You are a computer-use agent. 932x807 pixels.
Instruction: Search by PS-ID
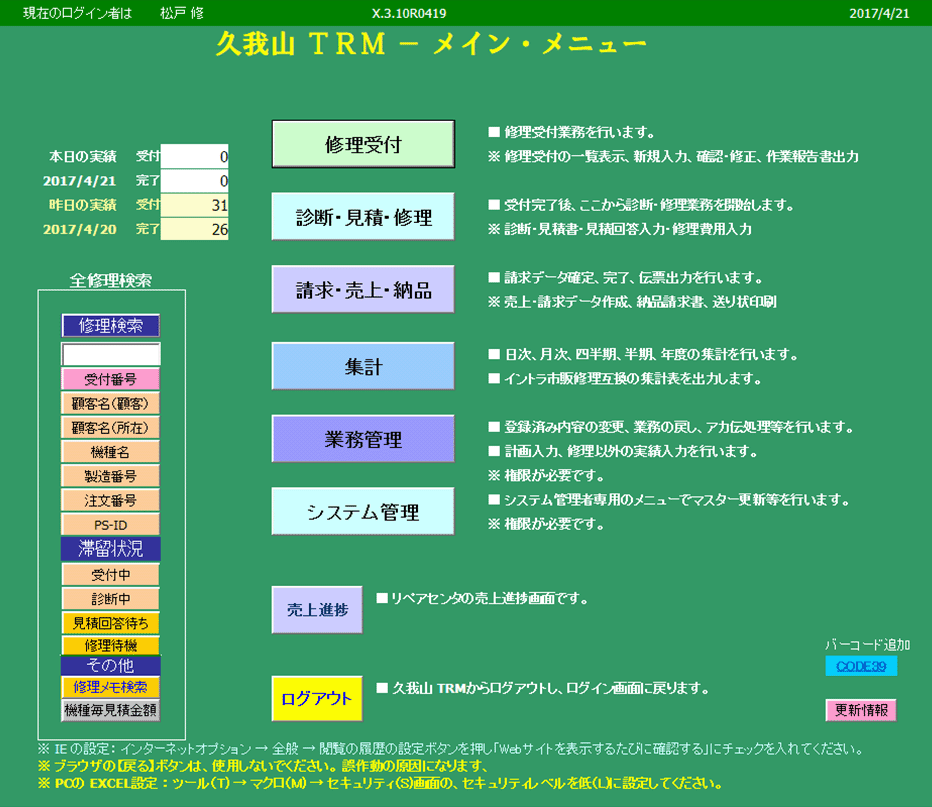point(111,525)
